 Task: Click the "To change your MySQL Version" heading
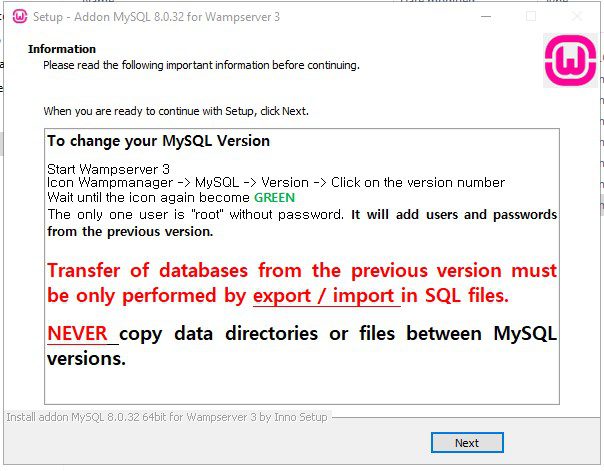tap(158, 141)
